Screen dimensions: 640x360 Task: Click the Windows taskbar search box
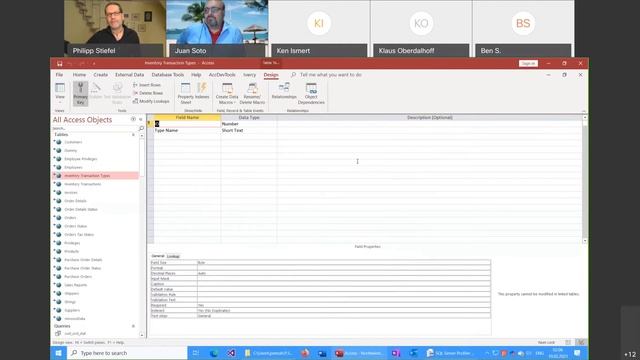coord(127,353)
